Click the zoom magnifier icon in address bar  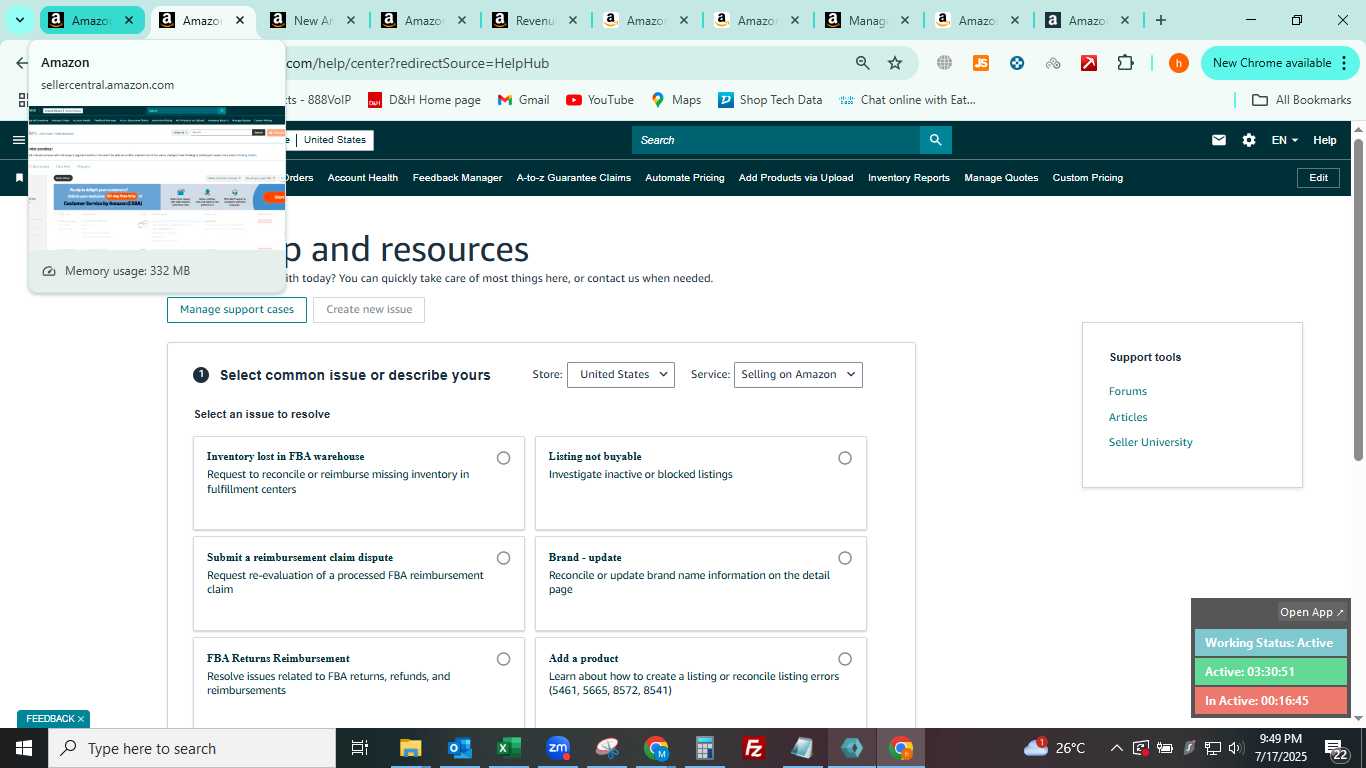click(862, 63)
